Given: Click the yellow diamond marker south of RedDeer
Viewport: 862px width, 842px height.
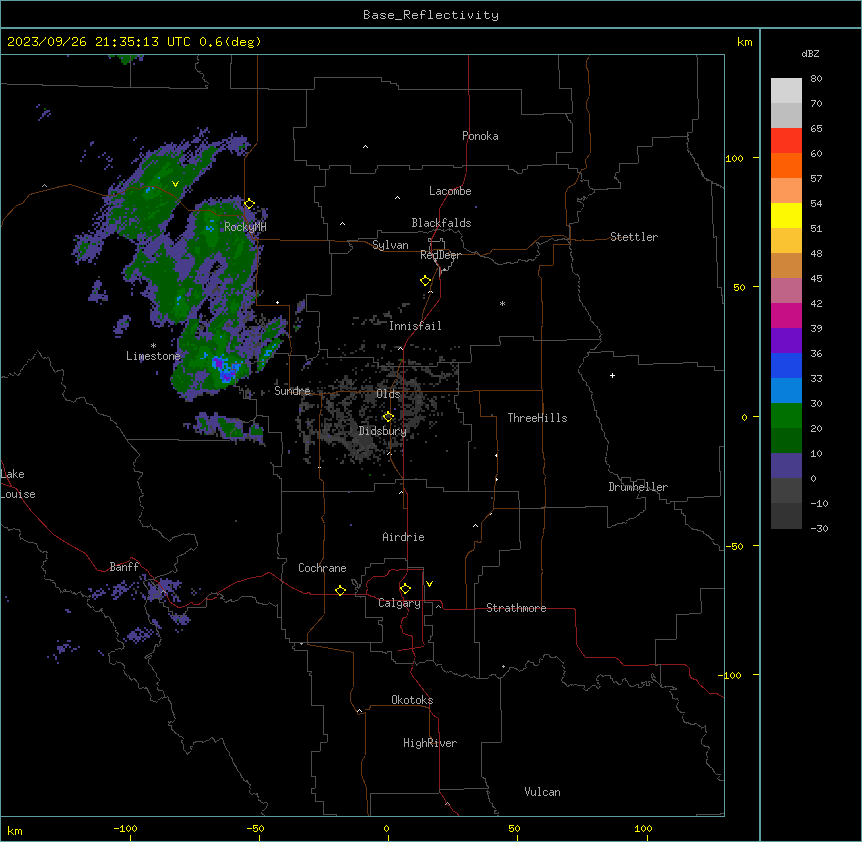Looking at the screenshot, I should point(426,281).
